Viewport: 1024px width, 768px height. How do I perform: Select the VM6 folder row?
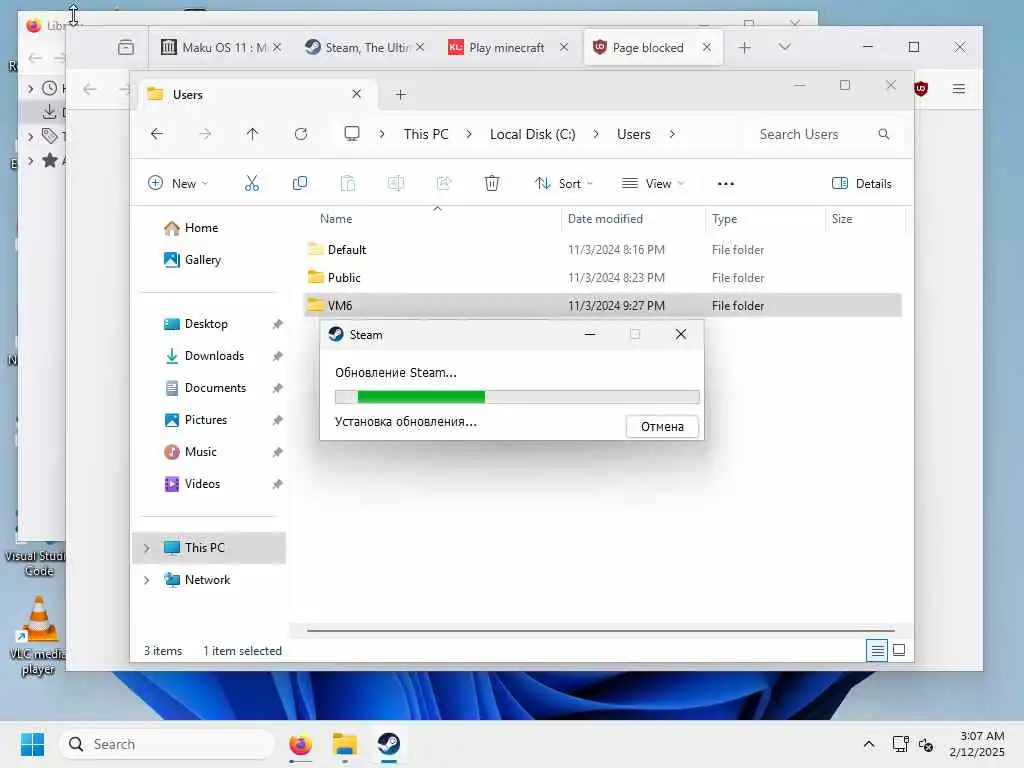coord(602,306)
